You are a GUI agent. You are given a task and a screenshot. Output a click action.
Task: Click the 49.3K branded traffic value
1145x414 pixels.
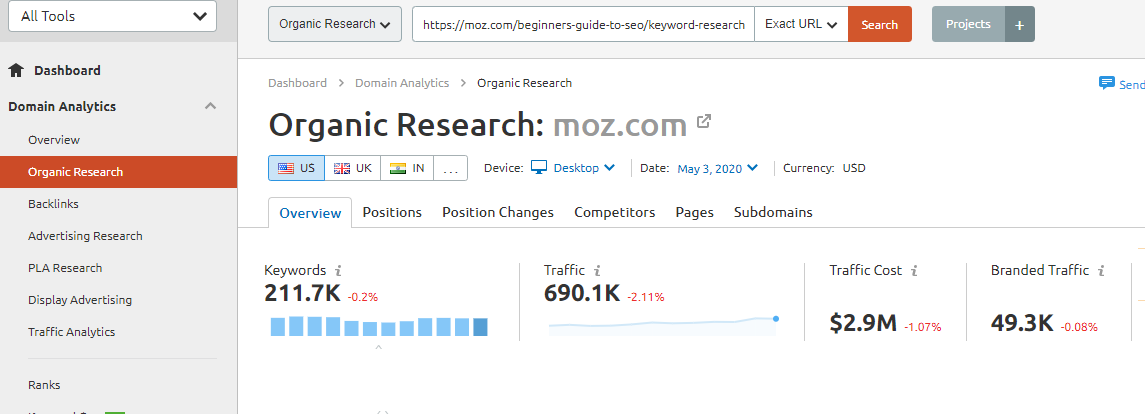point(1022,323)
